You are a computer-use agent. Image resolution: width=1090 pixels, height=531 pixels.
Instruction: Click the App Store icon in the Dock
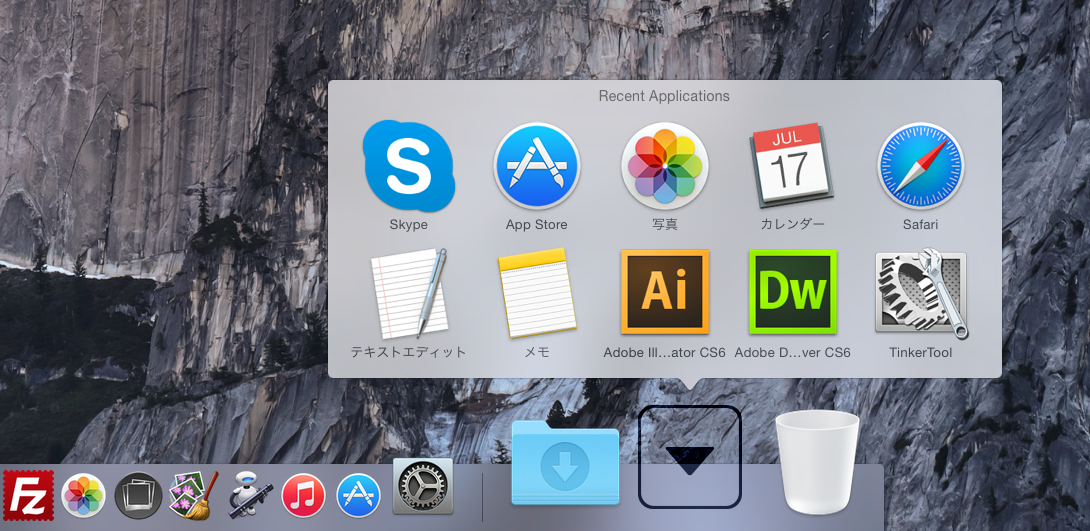359,496
